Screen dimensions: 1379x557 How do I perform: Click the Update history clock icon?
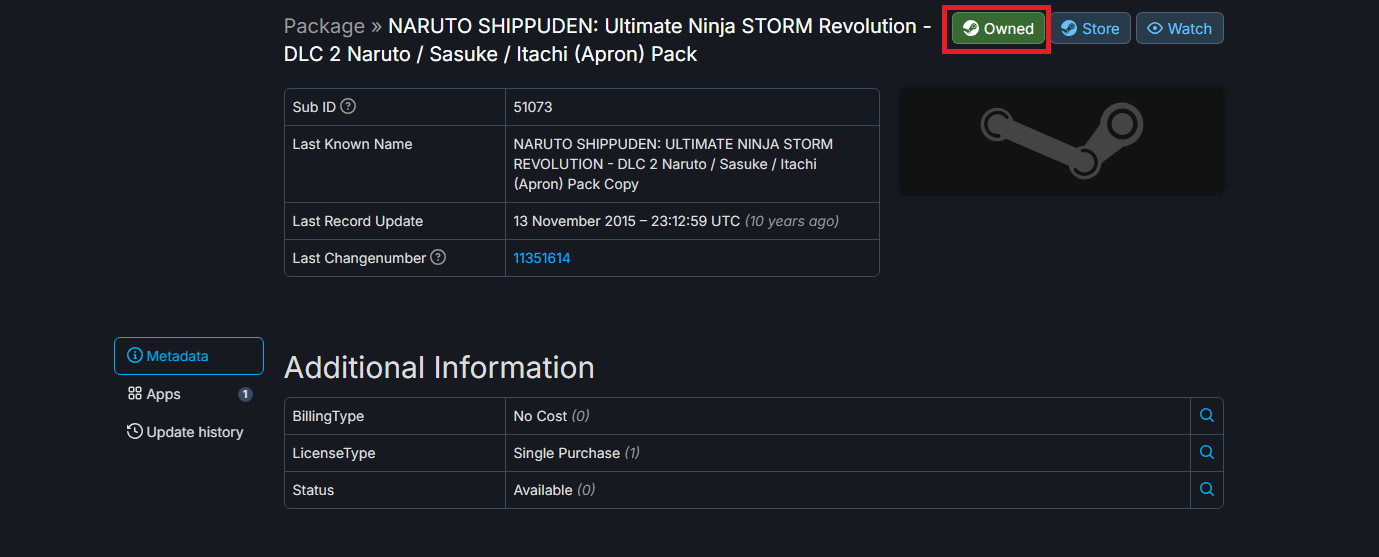click(x=135, y=432)
